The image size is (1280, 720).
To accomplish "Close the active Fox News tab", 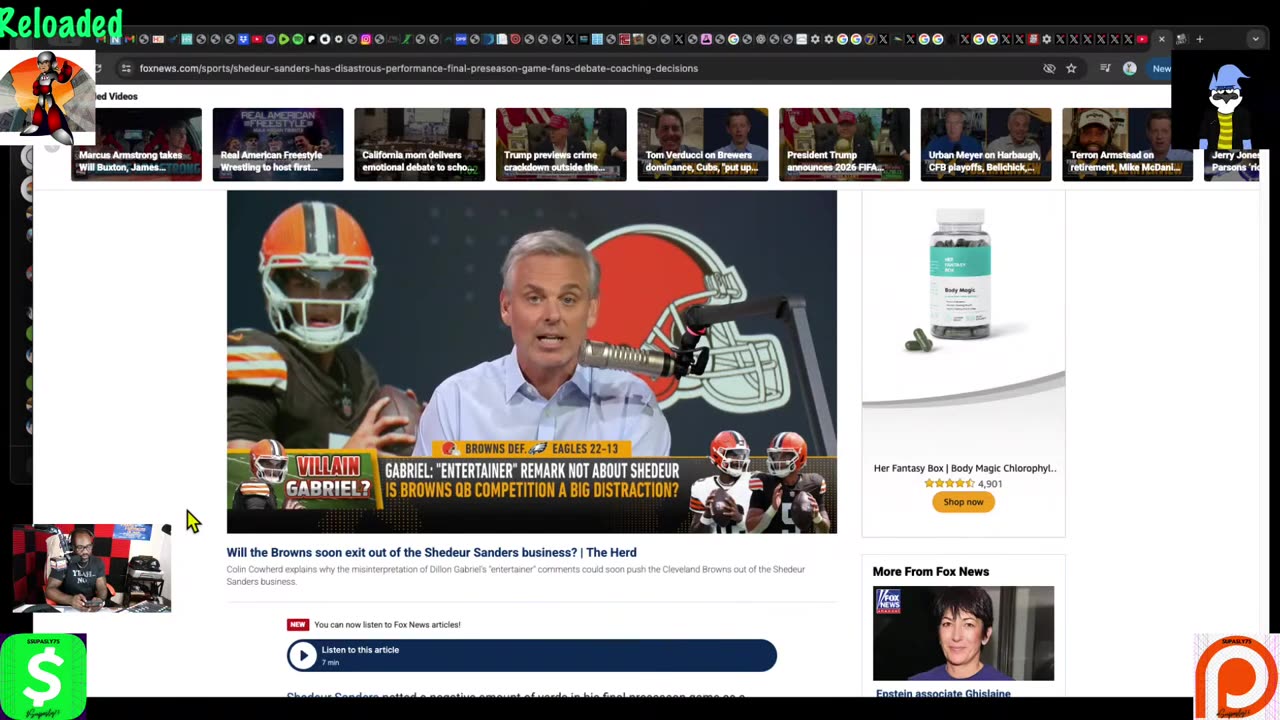I will pyautogui.click(x=1161, y=39).
